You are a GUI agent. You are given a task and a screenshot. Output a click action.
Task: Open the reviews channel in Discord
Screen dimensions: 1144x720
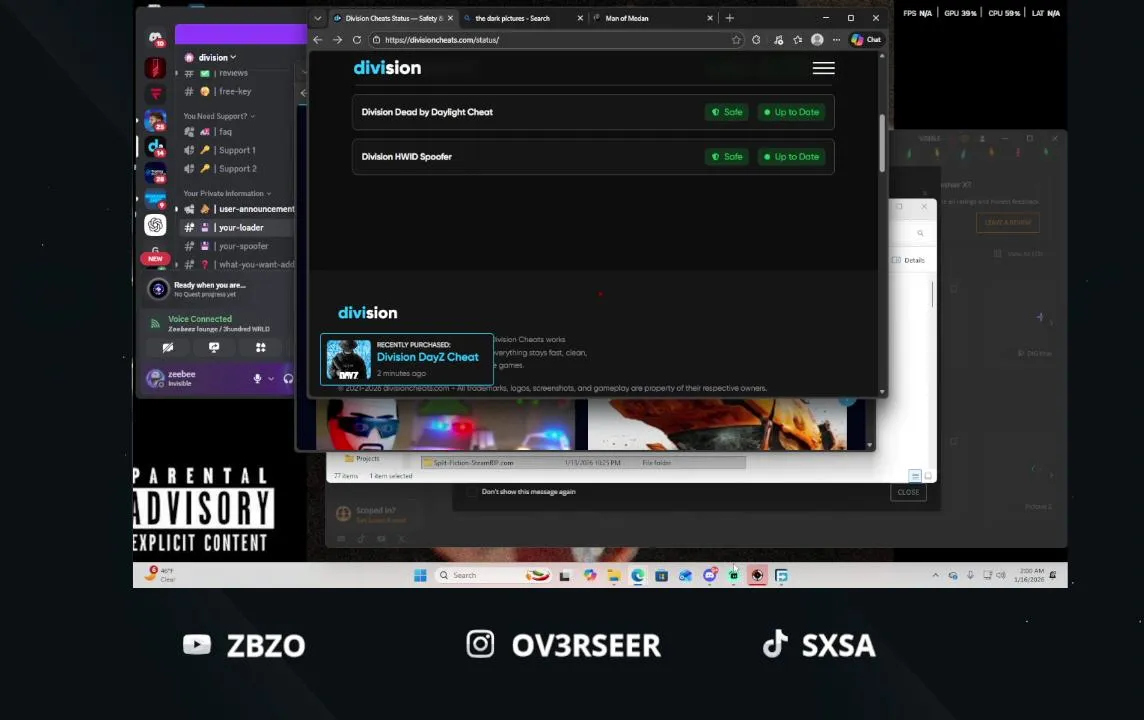pyautogui.click(x=235, y=73)
